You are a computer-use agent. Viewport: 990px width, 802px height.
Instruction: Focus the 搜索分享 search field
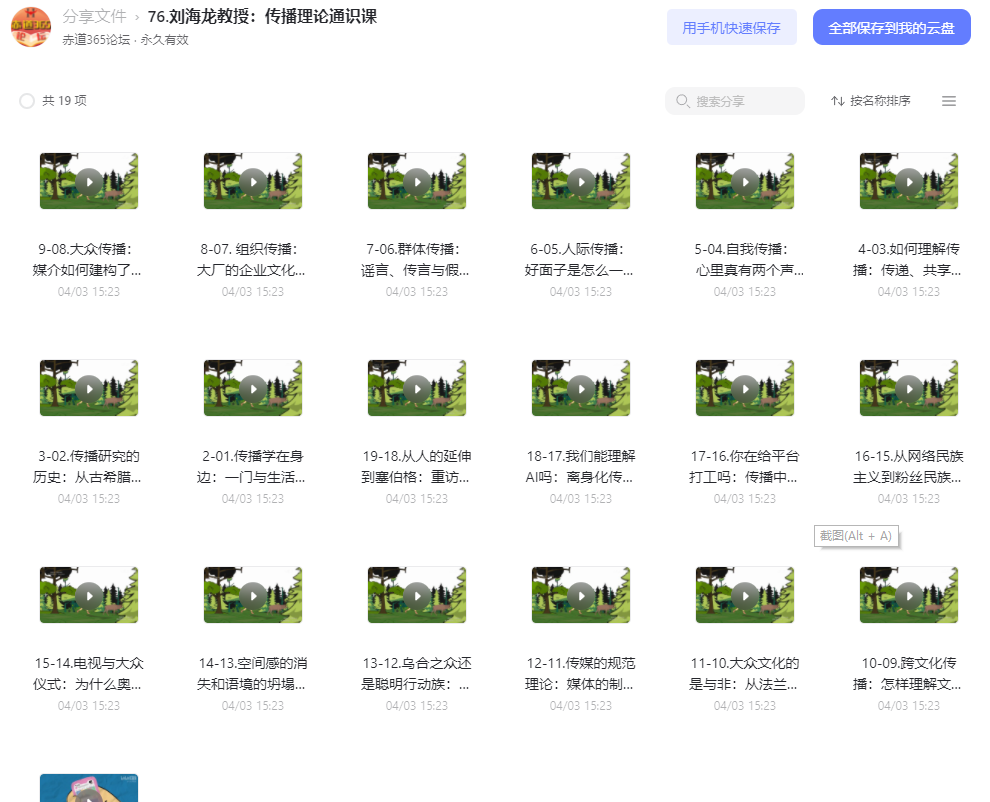[734, 101]
